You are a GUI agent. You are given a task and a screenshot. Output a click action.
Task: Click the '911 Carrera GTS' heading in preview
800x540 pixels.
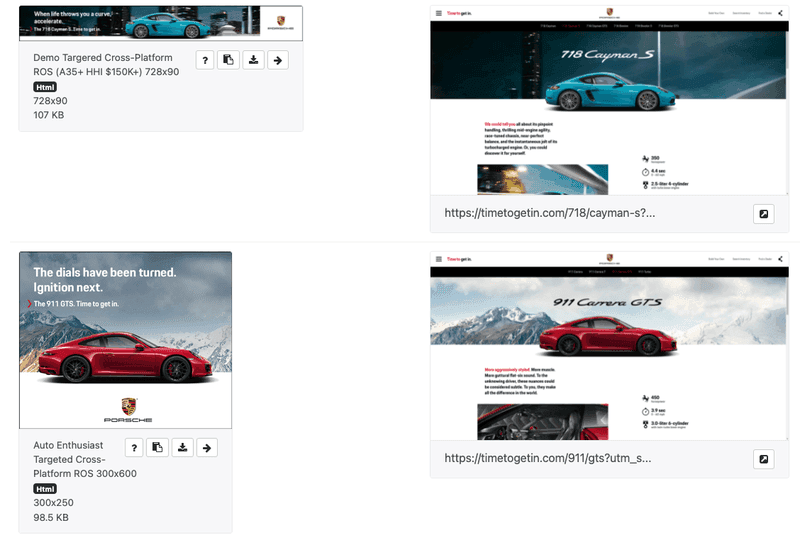pyautogui.click(x=607, y=302)
